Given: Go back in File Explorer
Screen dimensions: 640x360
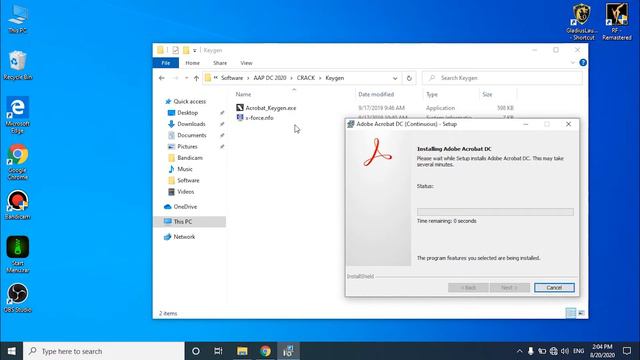Looking at the screenshot, I should (x=162, y=78).
